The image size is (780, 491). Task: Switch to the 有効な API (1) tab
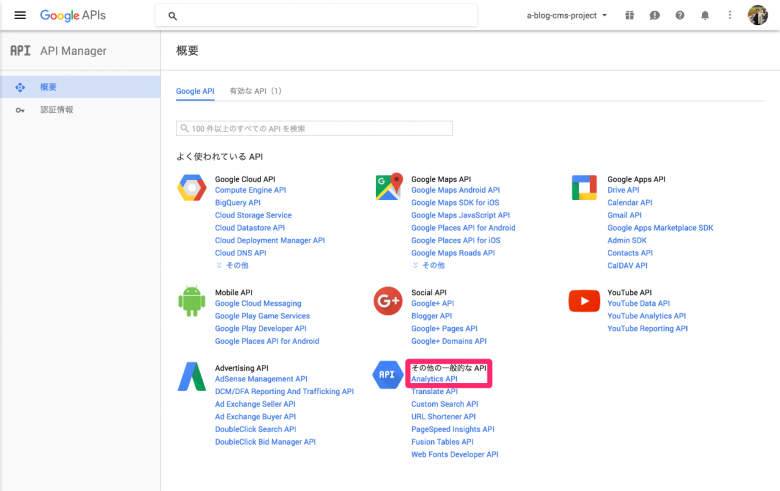click(x=255, y=92)
